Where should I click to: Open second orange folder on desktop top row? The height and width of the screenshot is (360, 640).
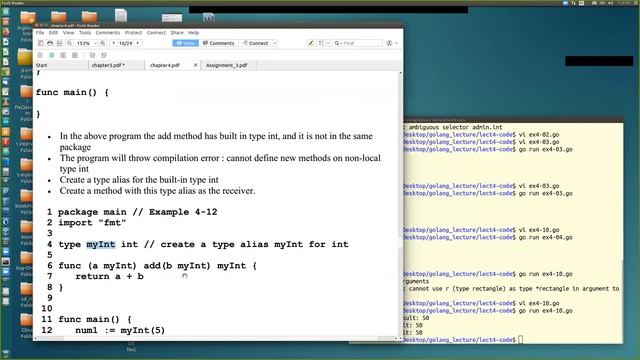(59, 17)
